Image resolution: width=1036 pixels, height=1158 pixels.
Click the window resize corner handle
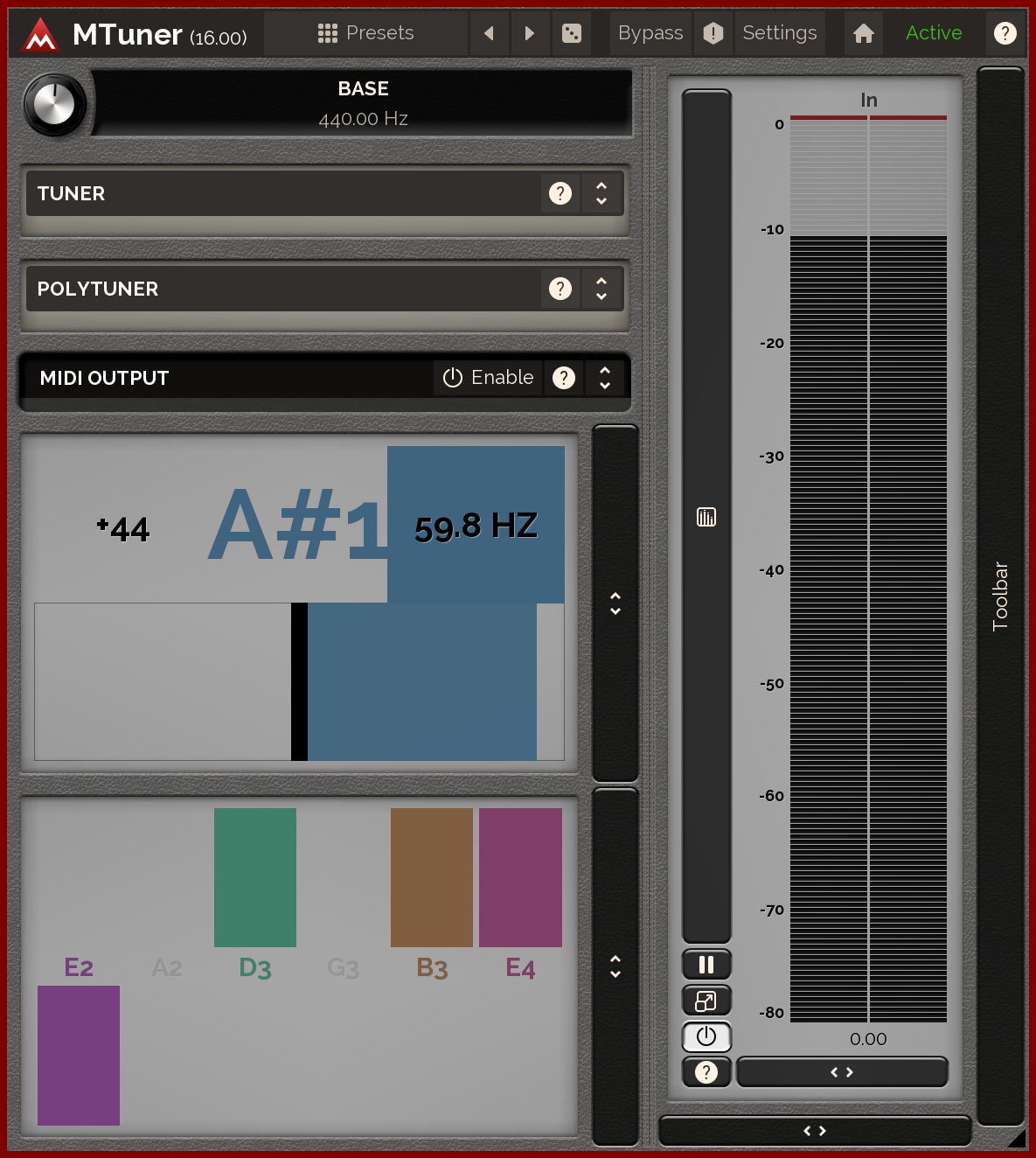tap(1017, 1138)
